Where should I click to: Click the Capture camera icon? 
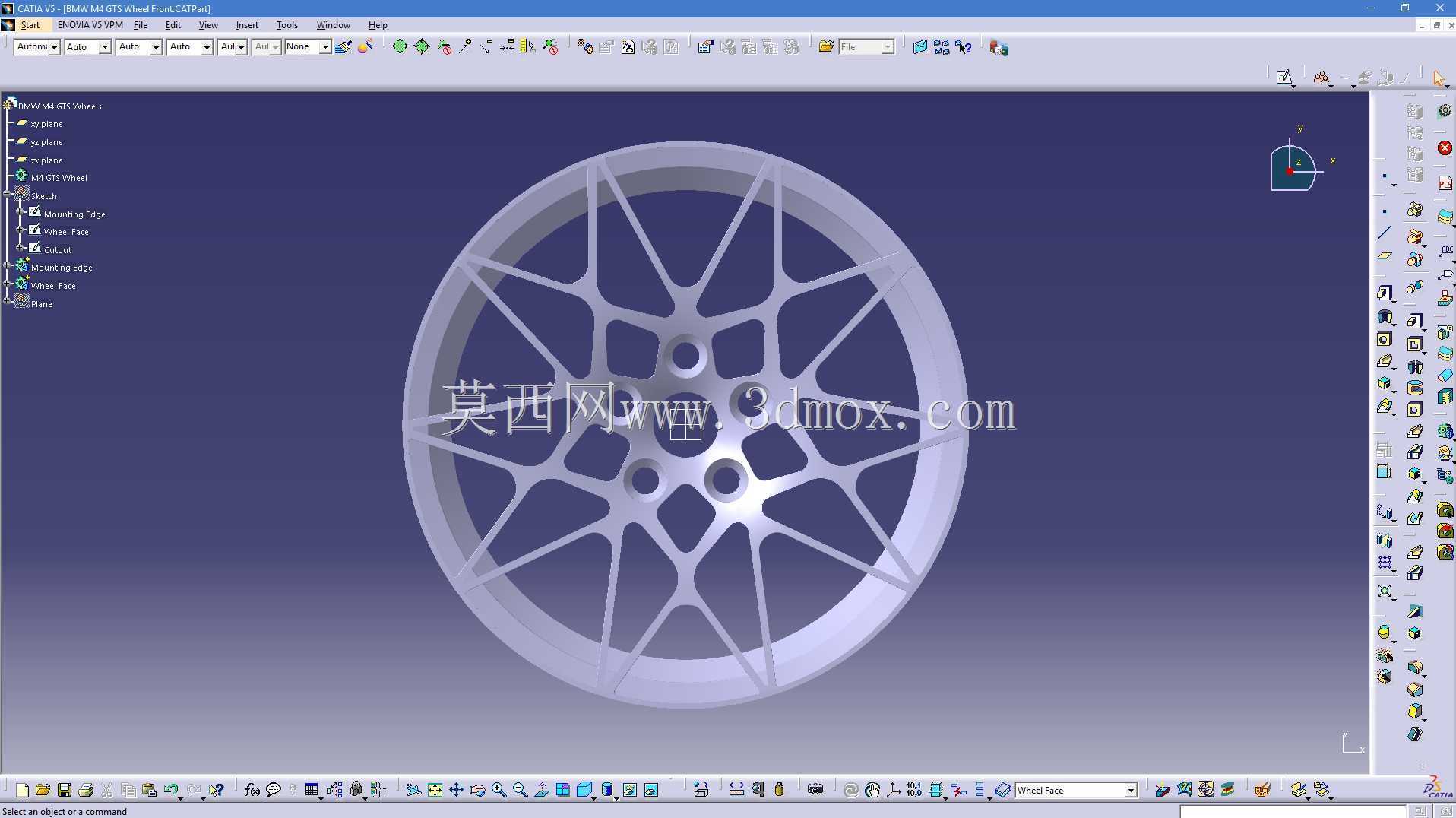[x=815, y=790]
